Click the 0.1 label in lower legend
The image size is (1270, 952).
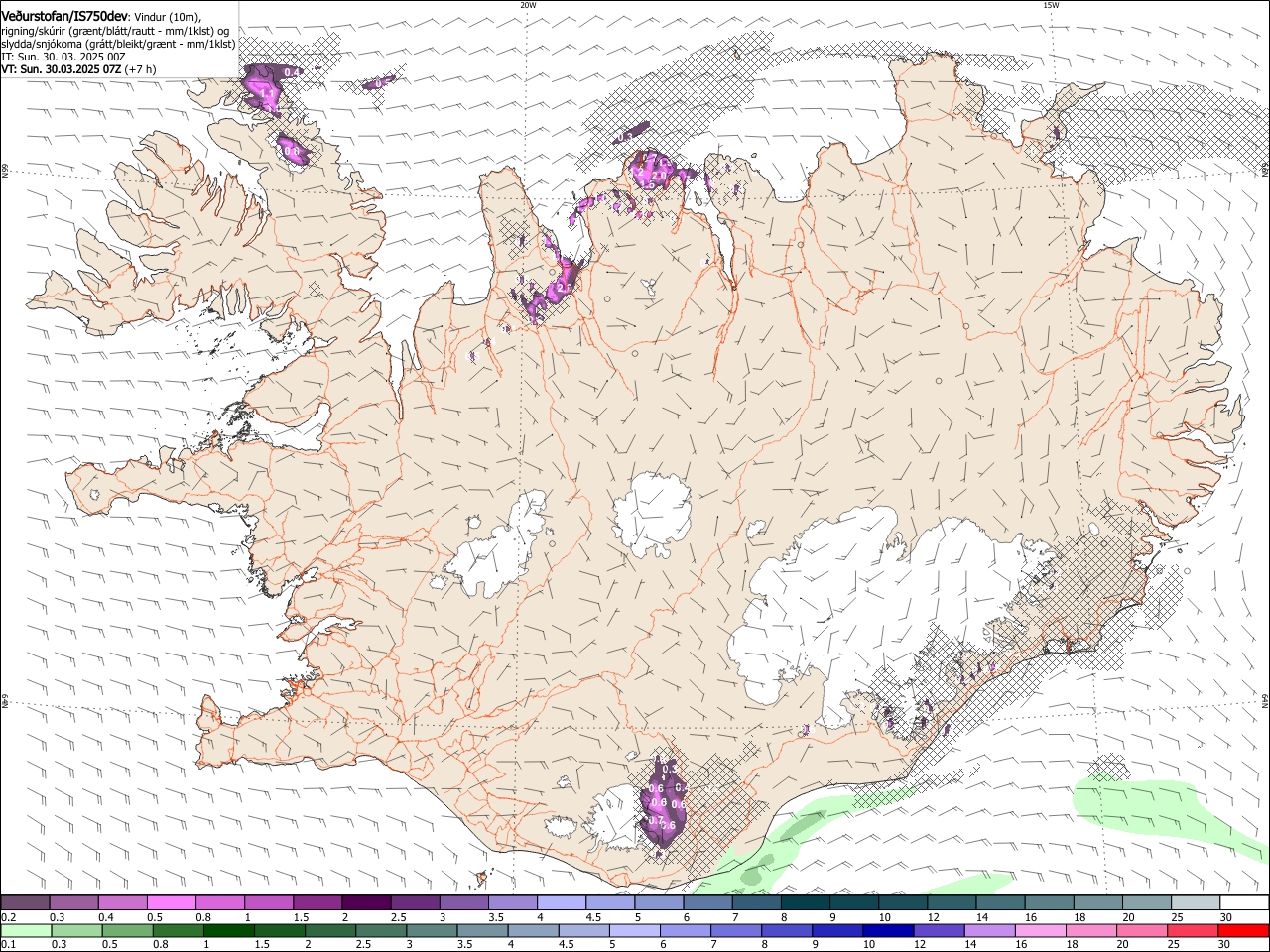[7, 945]
